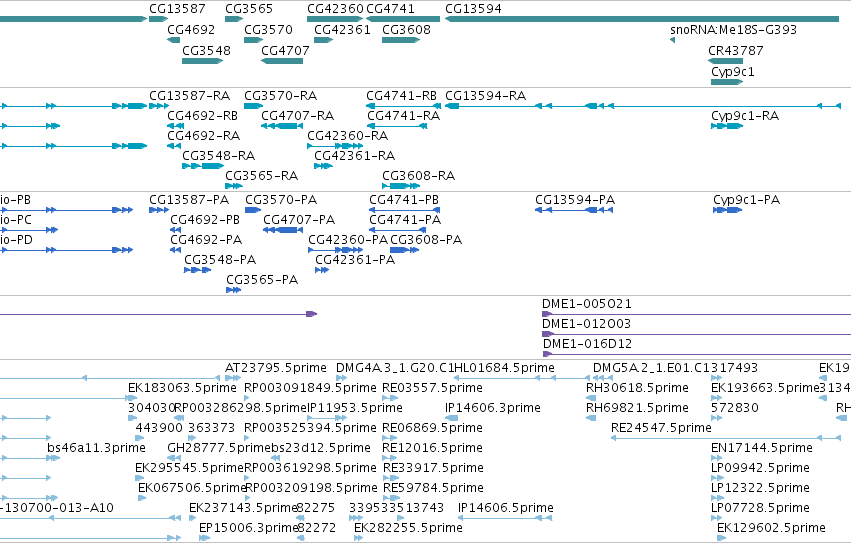This screenshot has height=543, width=851.
Task: Click the DME1-016D12 clone label
Action: [587, 344]
